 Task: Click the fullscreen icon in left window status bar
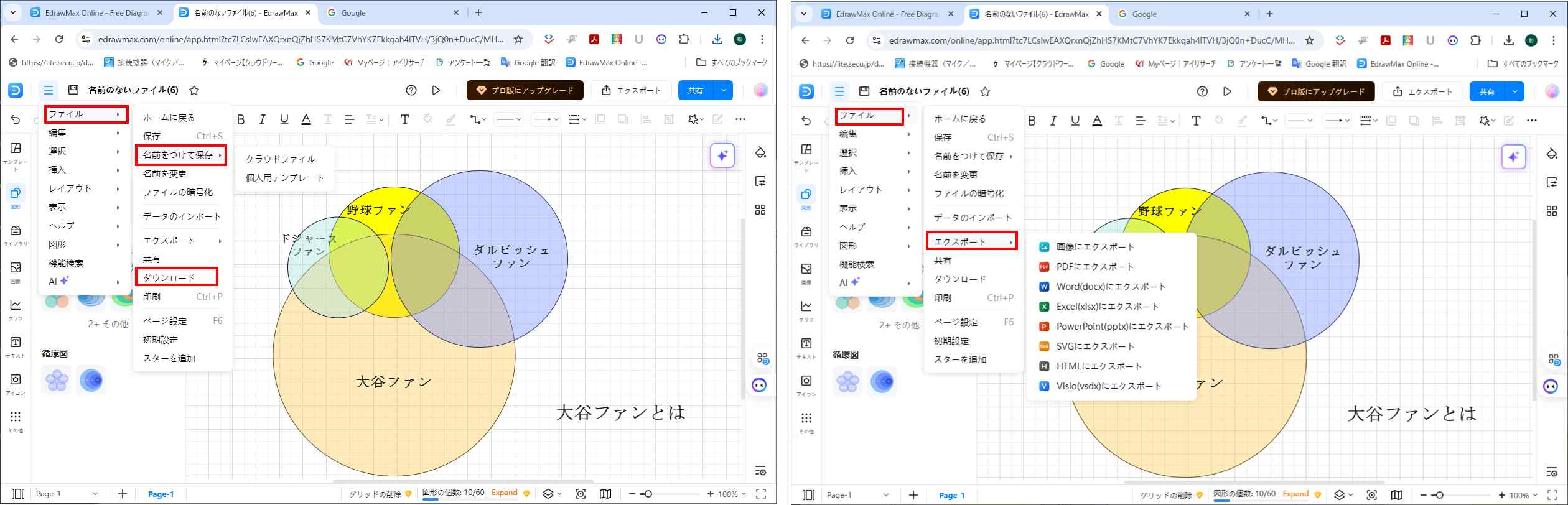click(760, 494)
